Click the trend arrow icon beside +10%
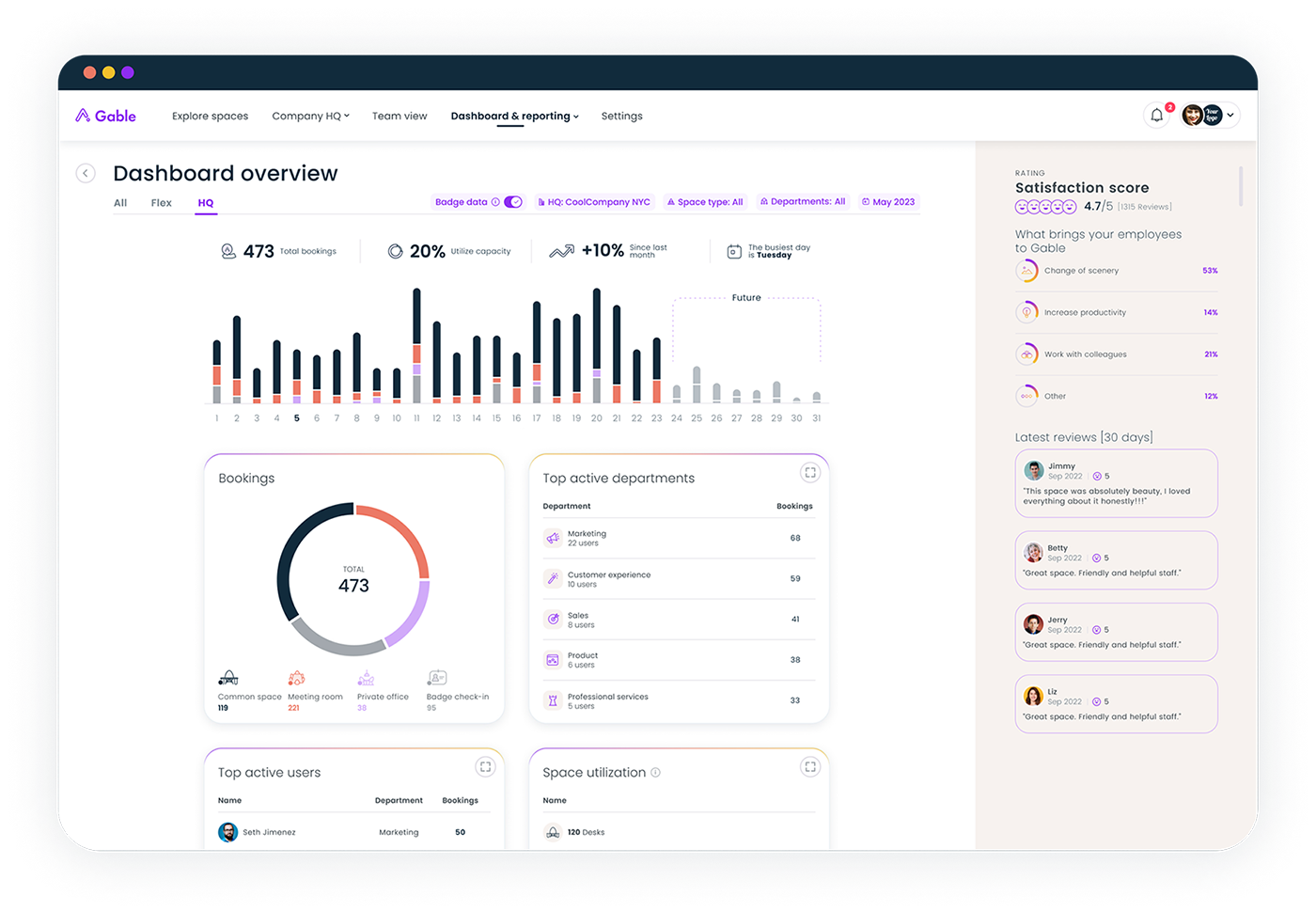The image size is (1316, 912). tap(561, 251)
